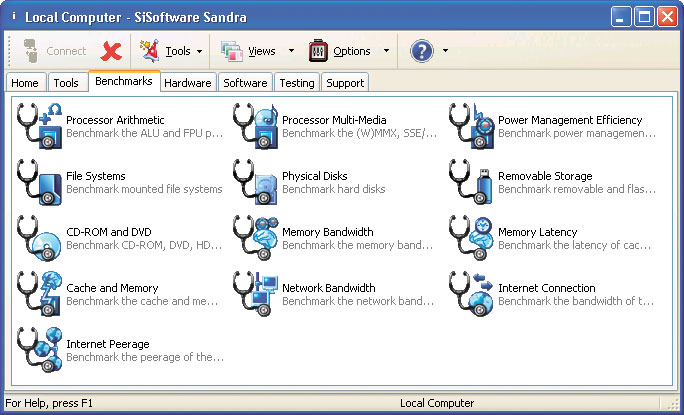This screenshot has height=415, width=684.
Task: Launch the File Systems benchmark icon
Action: tap(39, 182)
